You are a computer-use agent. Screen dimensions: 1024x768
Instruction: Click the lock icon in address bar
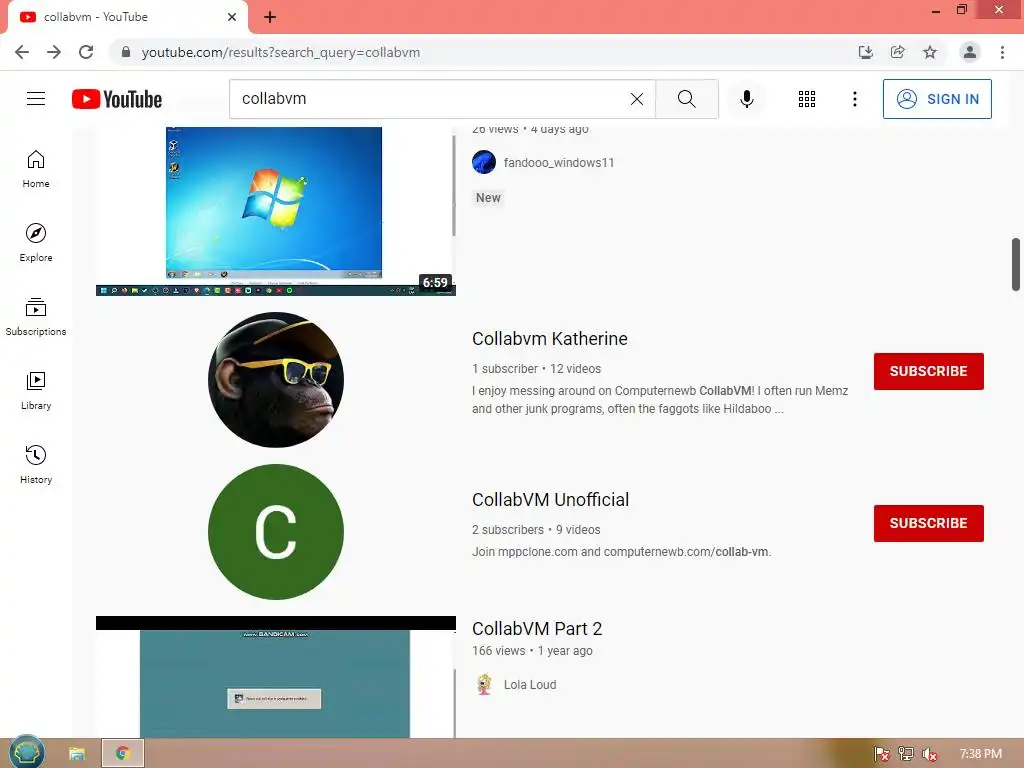pos(126,52)
